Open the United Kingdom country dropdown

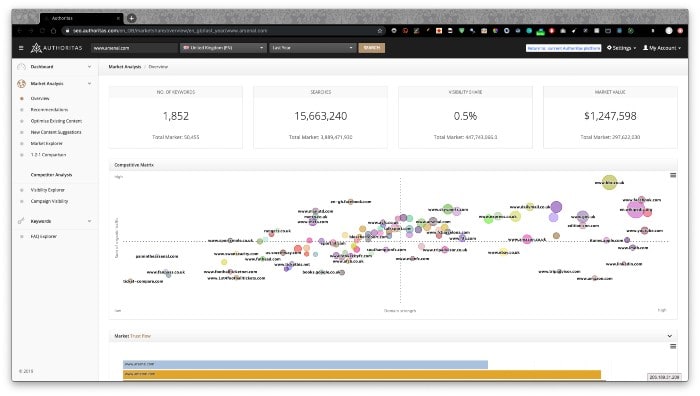click(223, 48)
